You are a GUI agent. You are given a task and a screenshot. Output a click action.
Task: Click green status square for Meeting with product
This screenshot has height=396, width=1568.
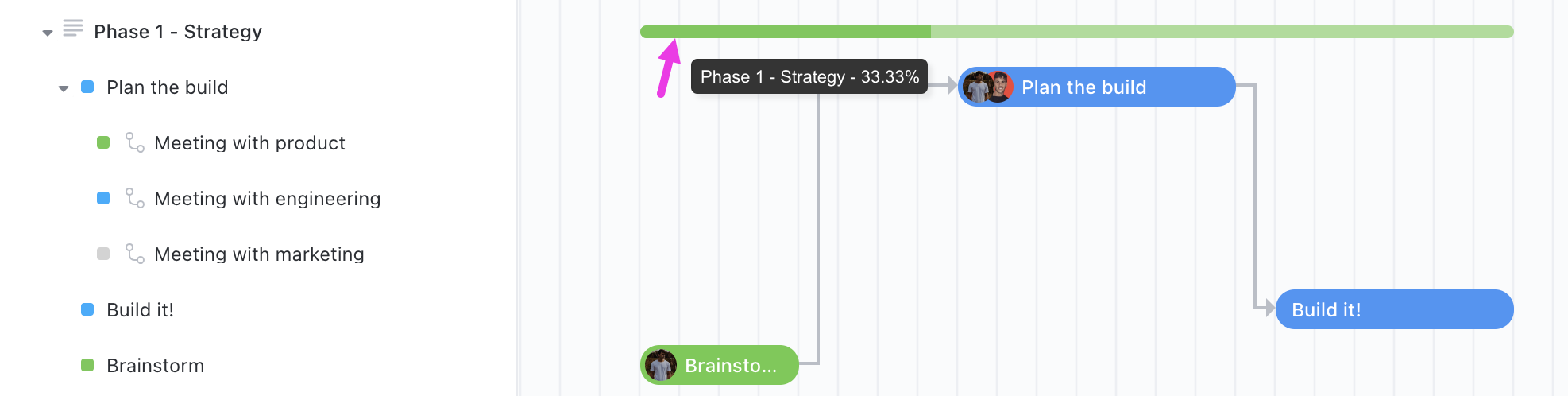click(x=103, y=142)
